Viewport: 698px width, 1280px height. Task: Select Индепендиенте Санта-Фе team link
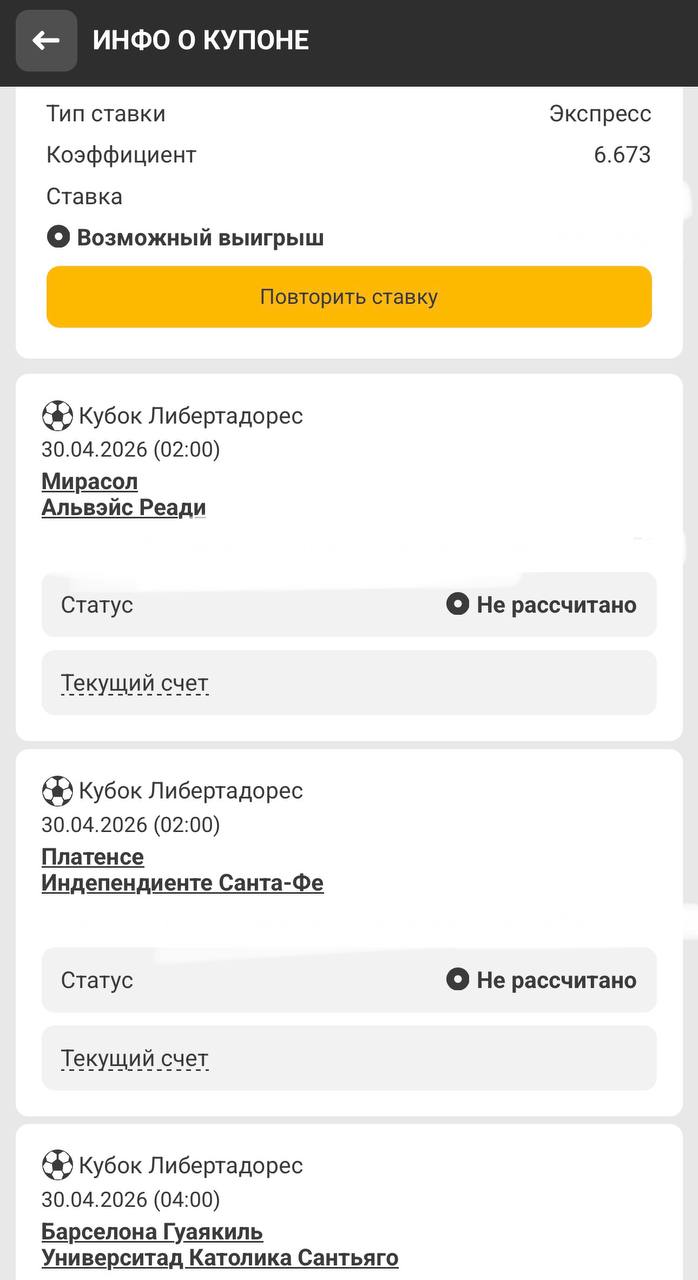coord(182,883)
